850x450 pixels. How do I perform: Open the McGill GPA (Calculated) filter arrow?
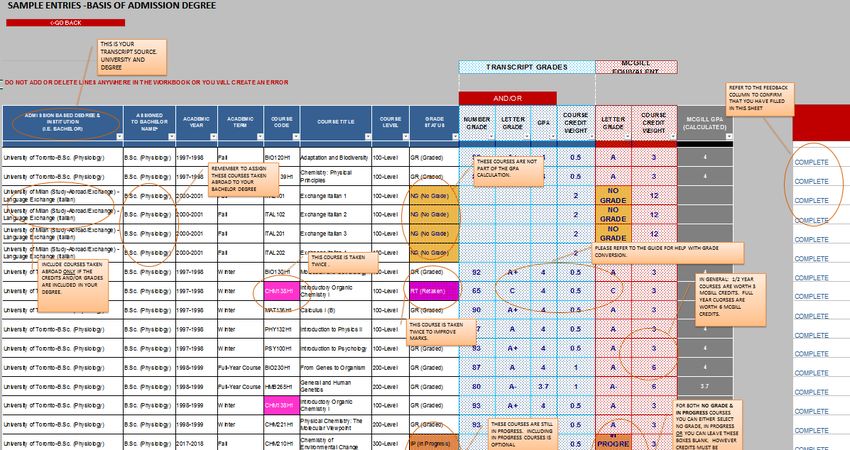tap(729, 137)
